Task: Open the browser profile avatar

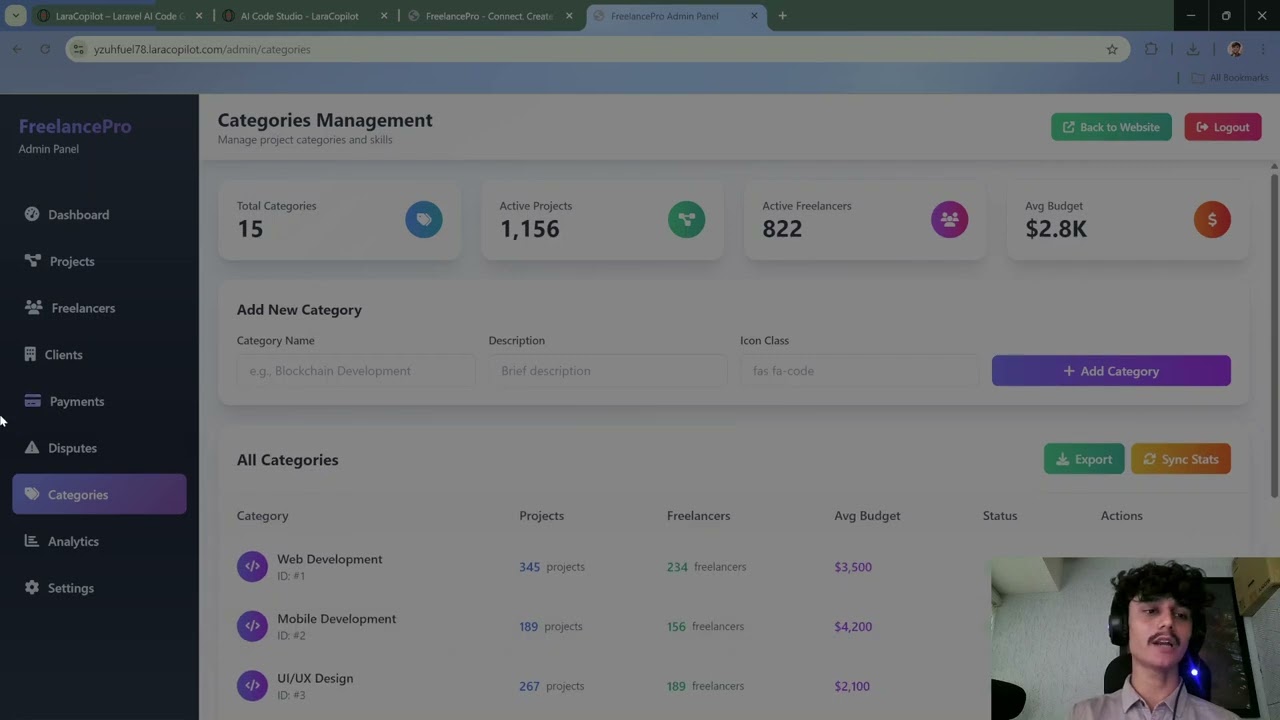Action: [1235, 49]
